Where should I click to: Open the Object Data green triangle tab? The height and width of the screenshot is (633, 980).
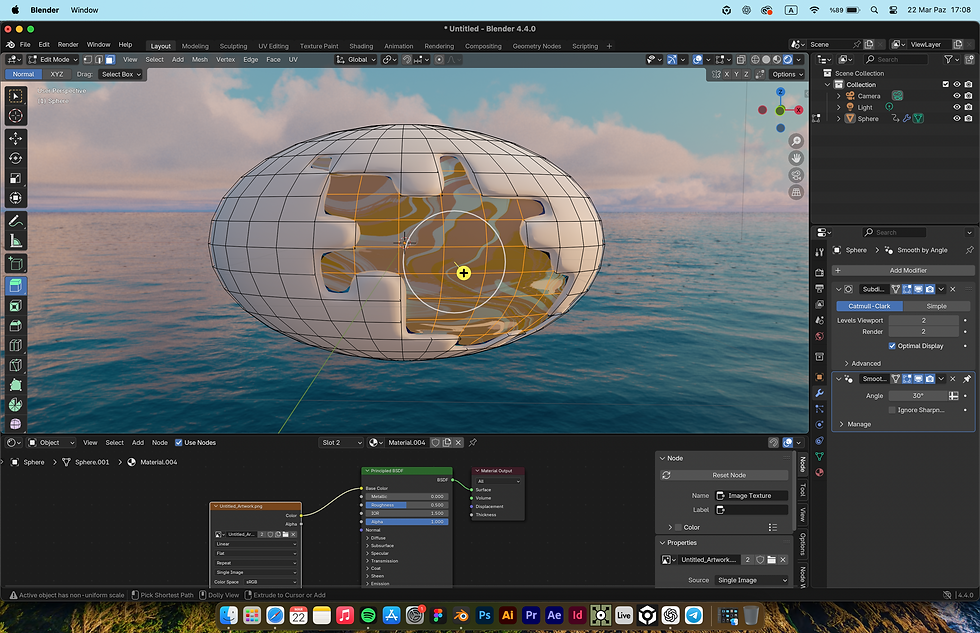(819, 456)
